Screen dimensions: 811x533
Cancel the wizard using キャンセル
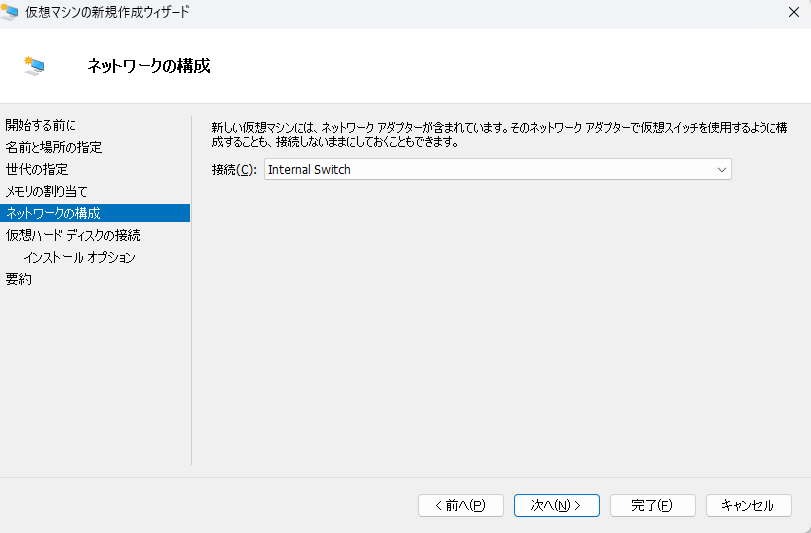(x=748, y=505)
